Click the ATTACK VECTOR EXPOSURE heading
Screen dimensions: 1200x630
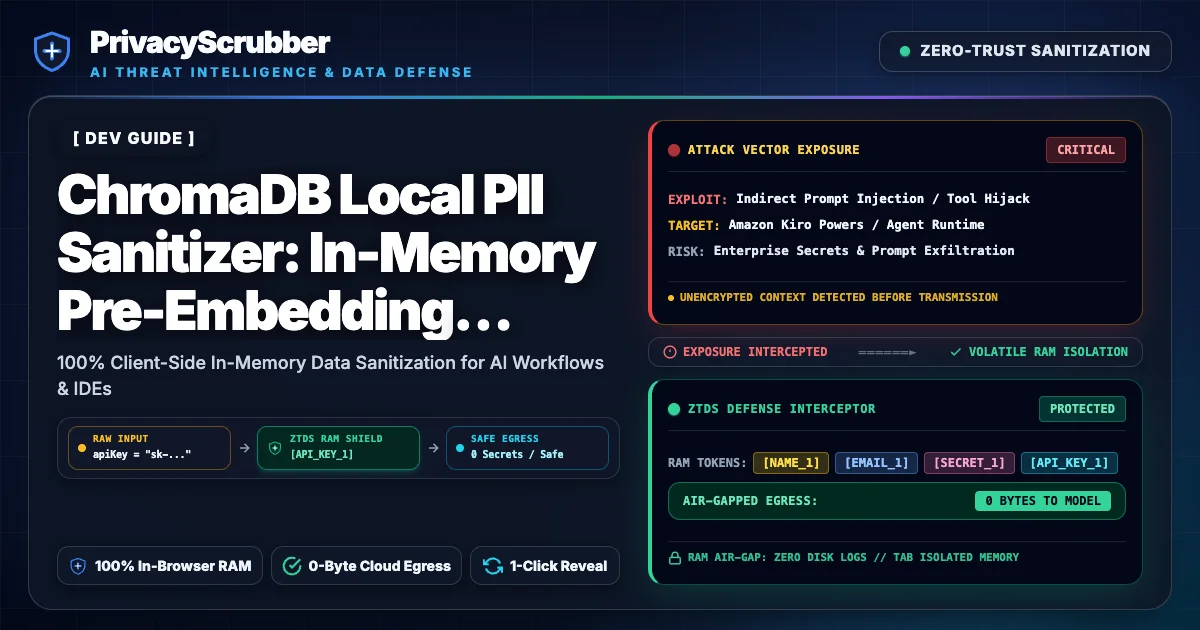point(773,150)
